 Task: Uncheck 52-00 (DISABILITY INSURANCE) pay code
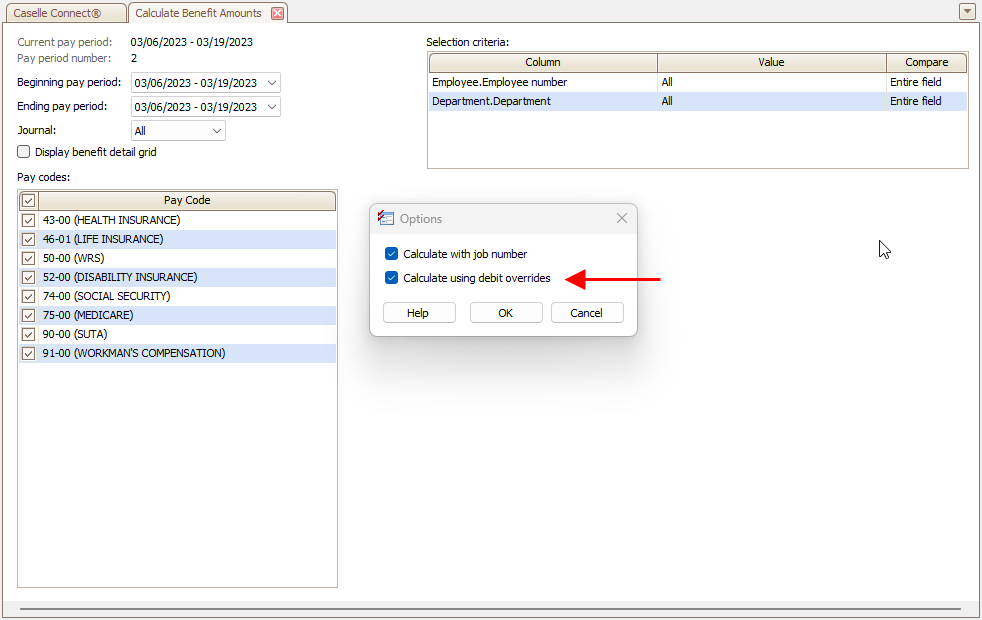pos(28,277)
